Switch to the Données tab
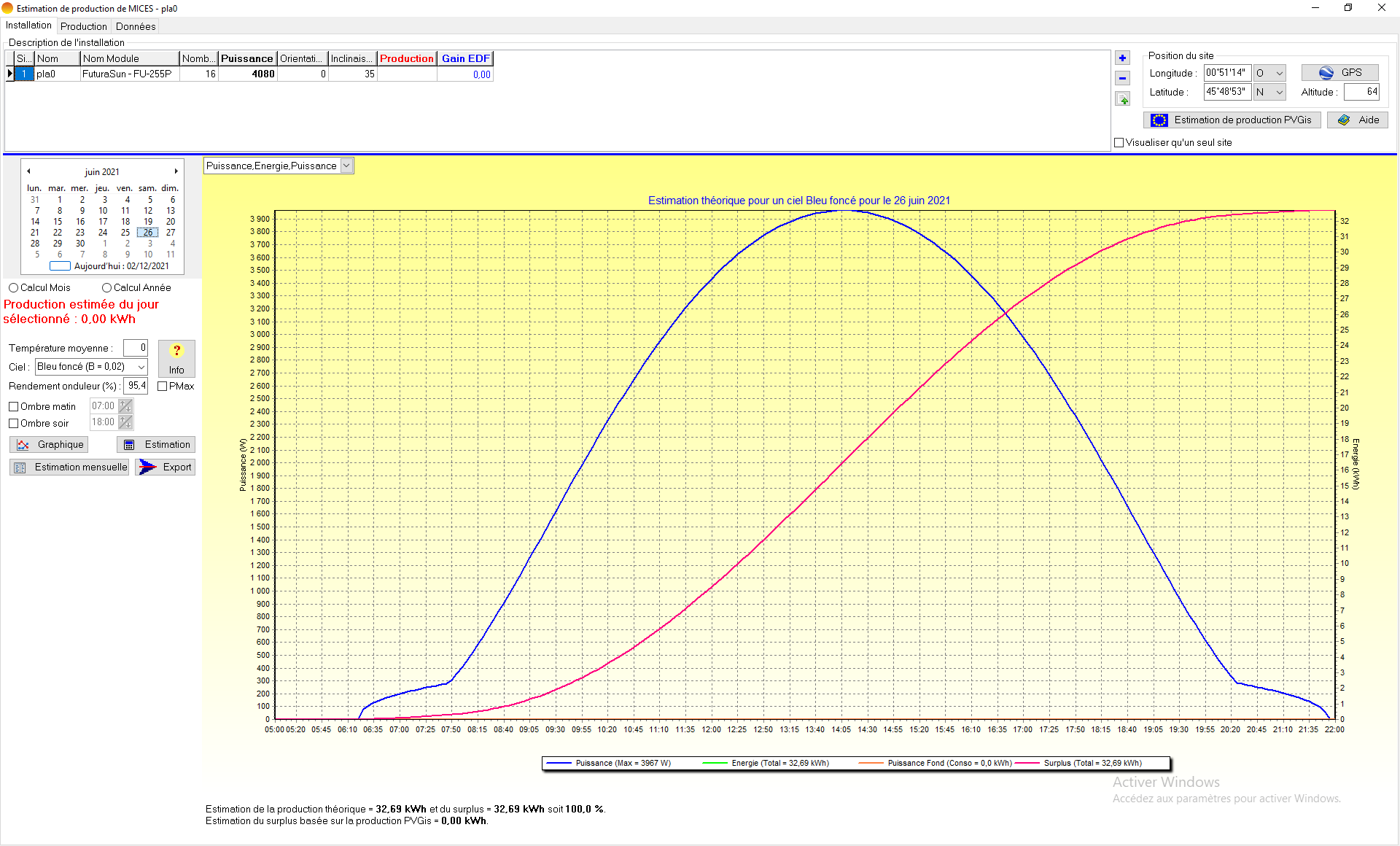 pyautogui.click(x=136, y=26)
